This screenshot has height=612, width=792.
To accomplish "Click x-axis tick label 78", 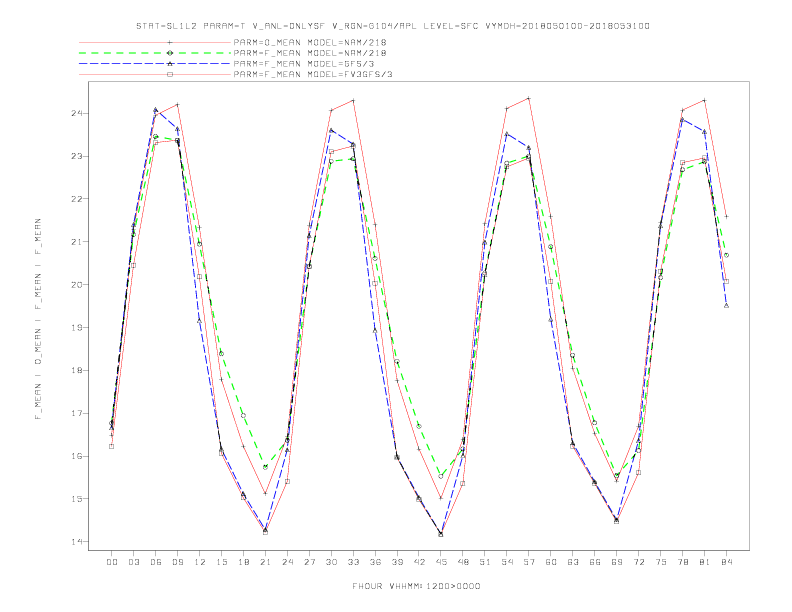I will (x=682, y=562).
